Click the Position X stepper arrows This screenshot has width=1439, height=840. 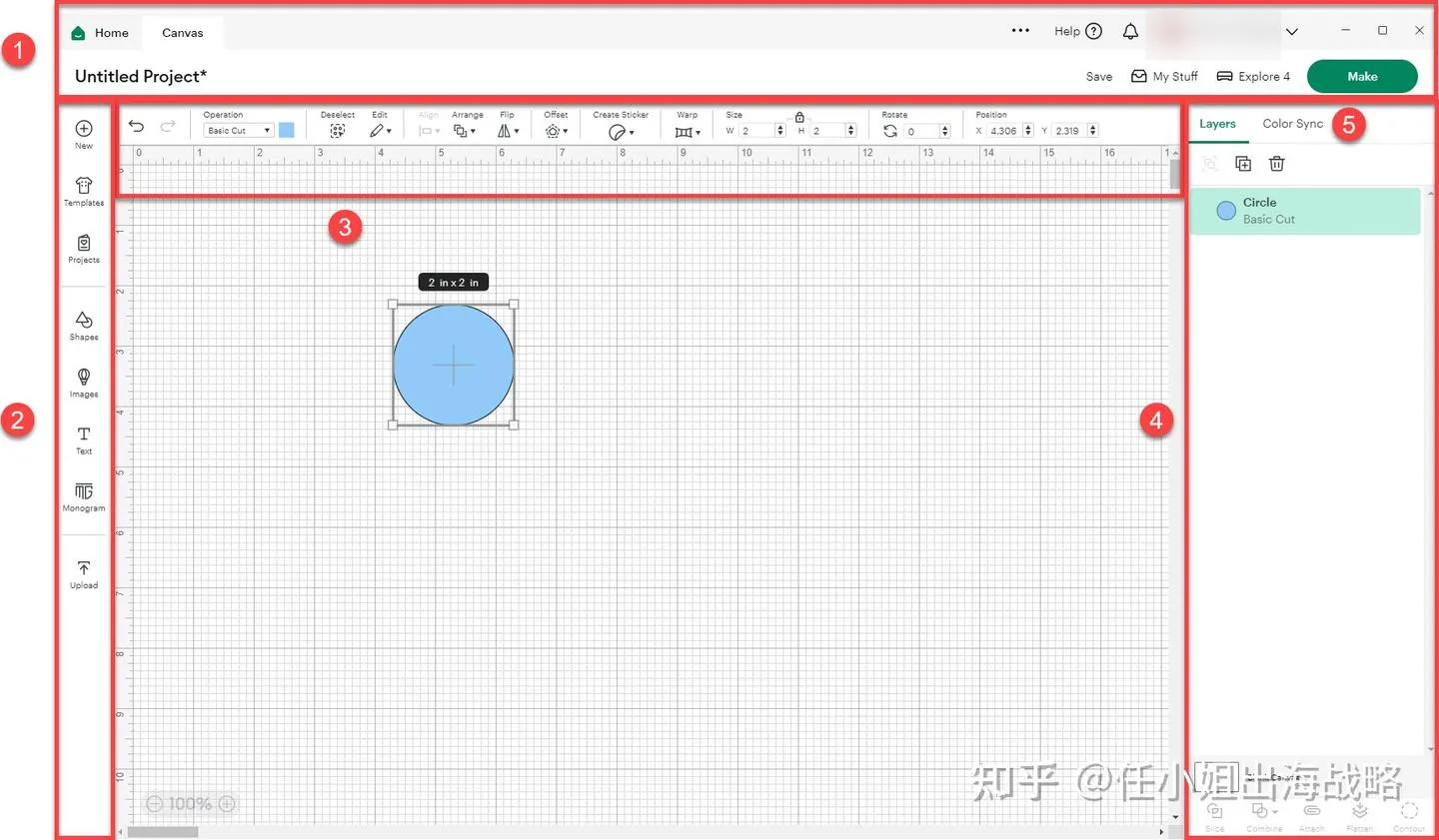(1028, 131)
